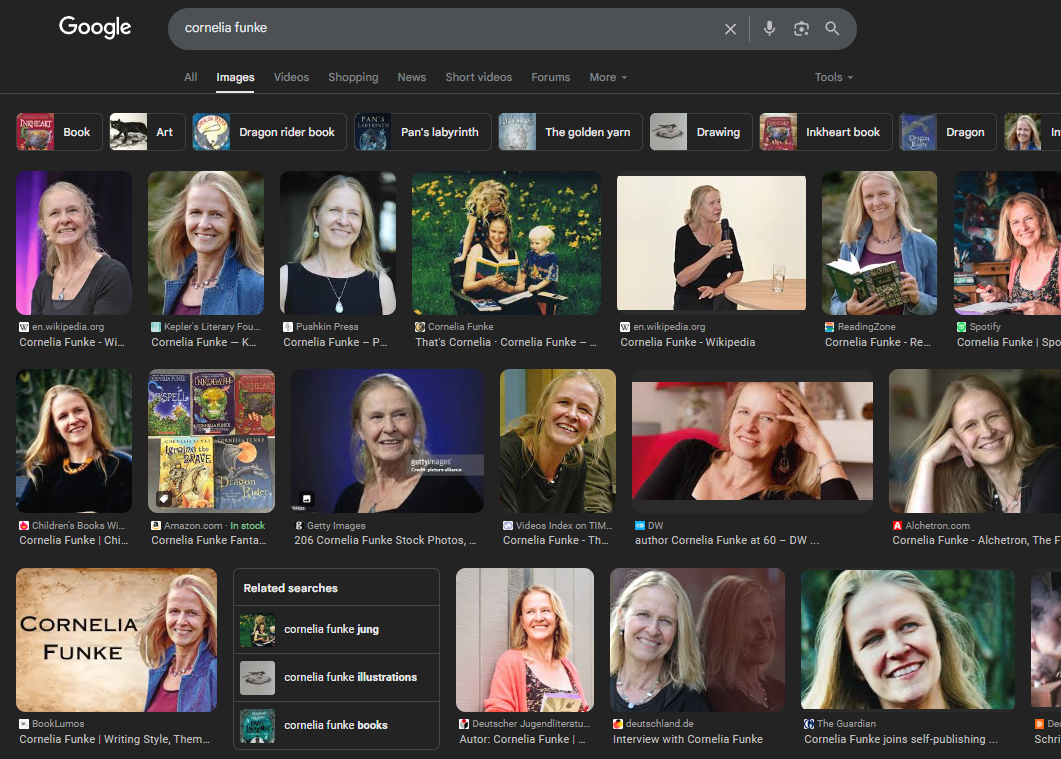The height and width of the screenshot is (759, 1061).
Task: Click related search cornelia funke books
Action: click(x=336, y=725)
